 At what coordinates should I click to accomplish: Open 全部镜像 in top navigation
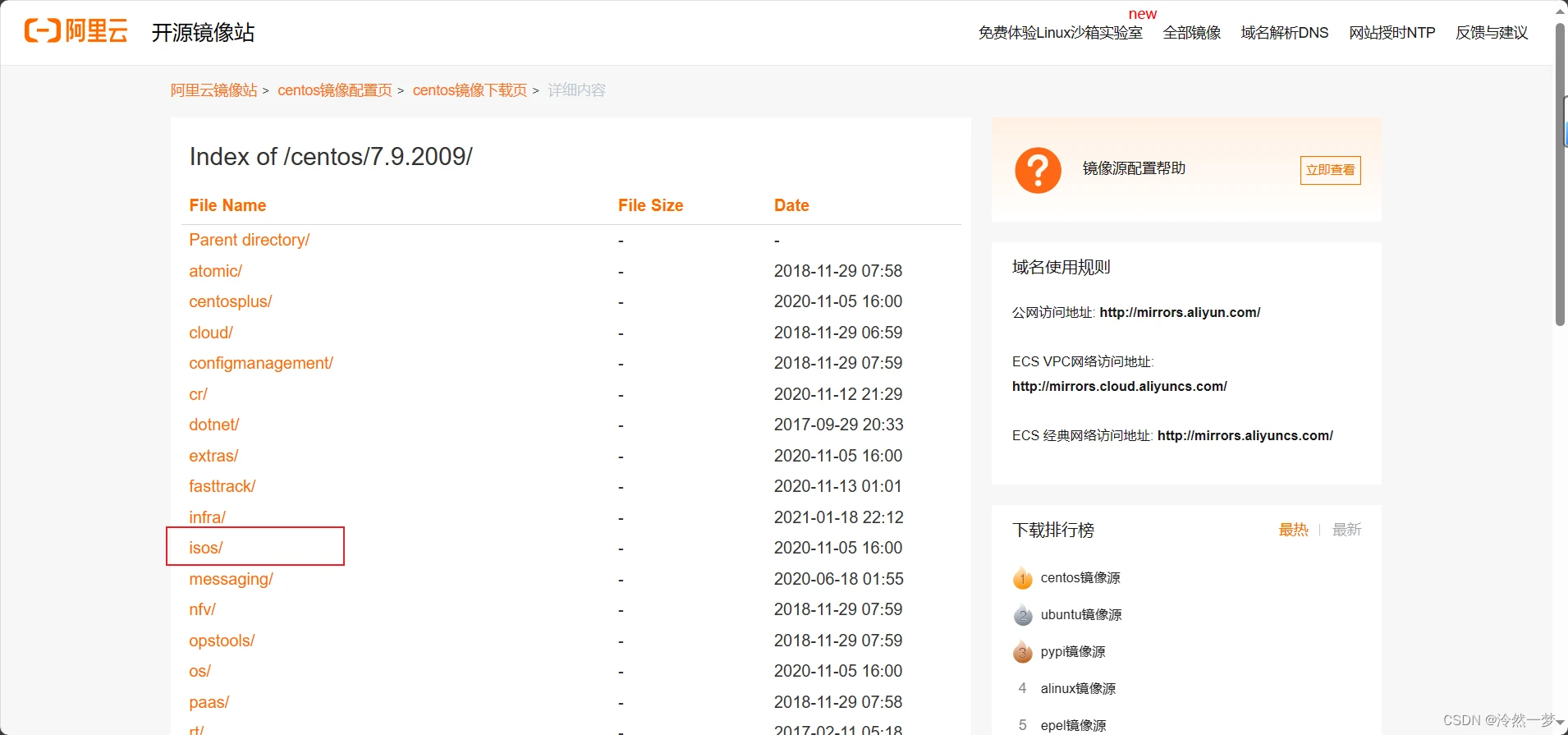pos(1191,33)
